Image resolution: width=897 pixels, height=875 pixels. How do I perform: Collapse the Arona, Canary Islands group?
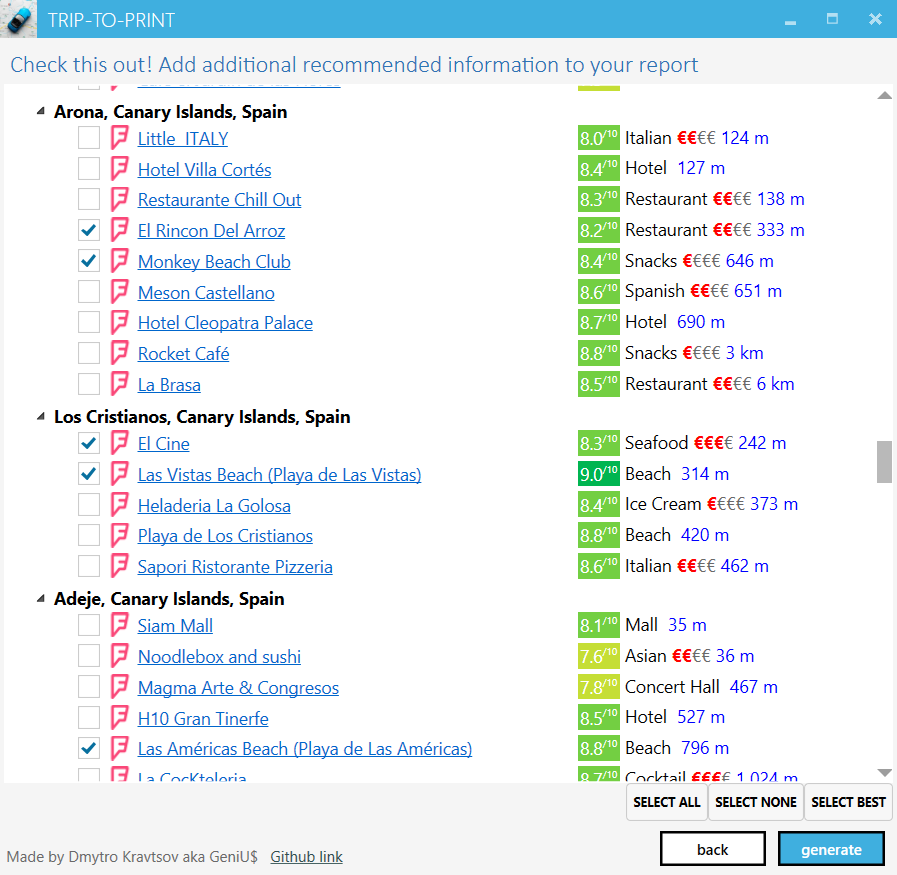41,111
